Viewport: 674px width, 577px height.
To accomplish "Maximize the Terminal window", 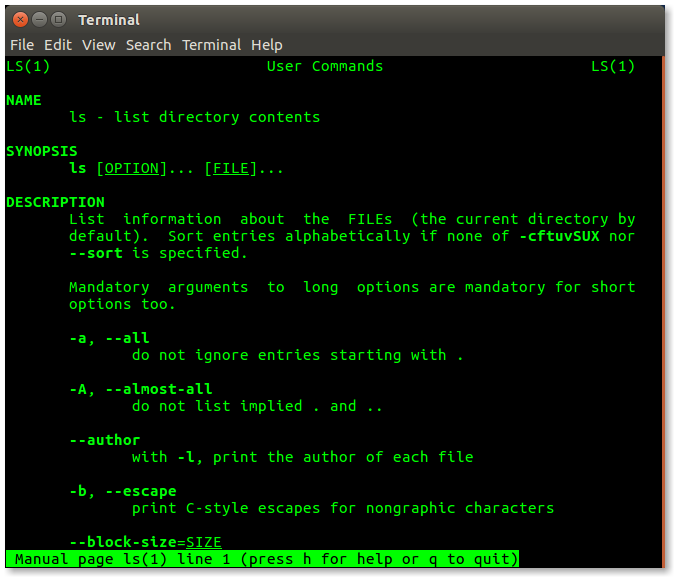I will point(58,20).
